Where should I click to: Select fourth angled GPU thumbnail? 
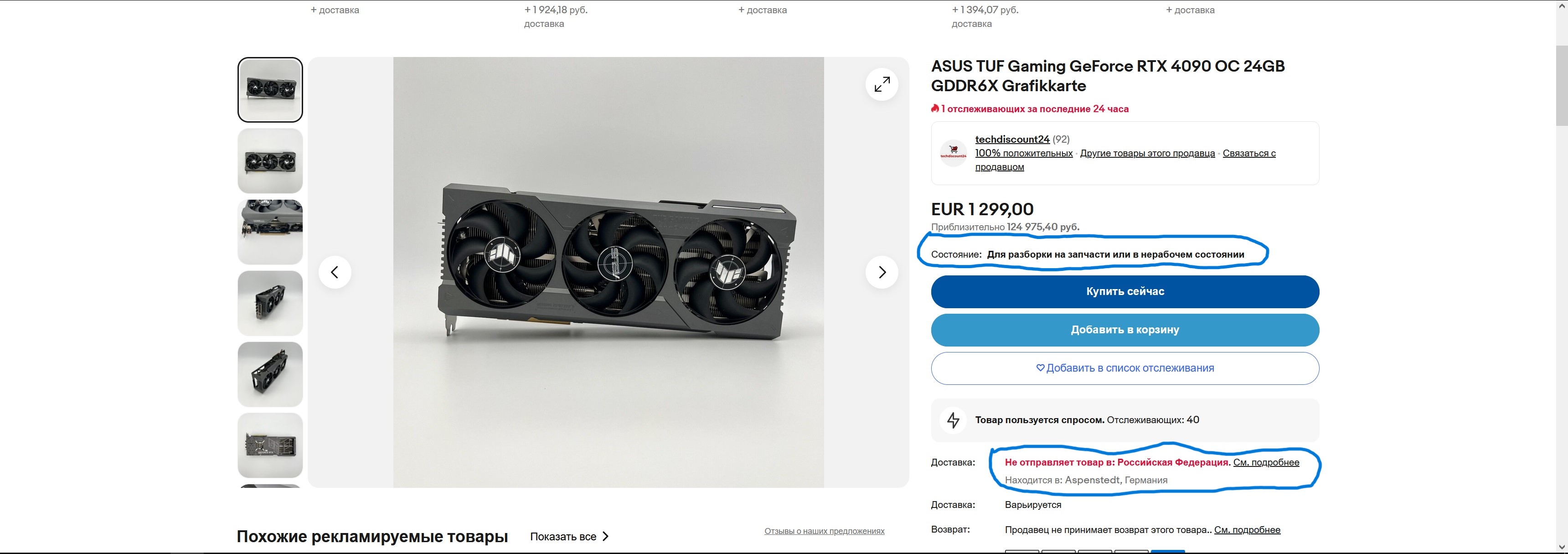[x=270, y=303]
